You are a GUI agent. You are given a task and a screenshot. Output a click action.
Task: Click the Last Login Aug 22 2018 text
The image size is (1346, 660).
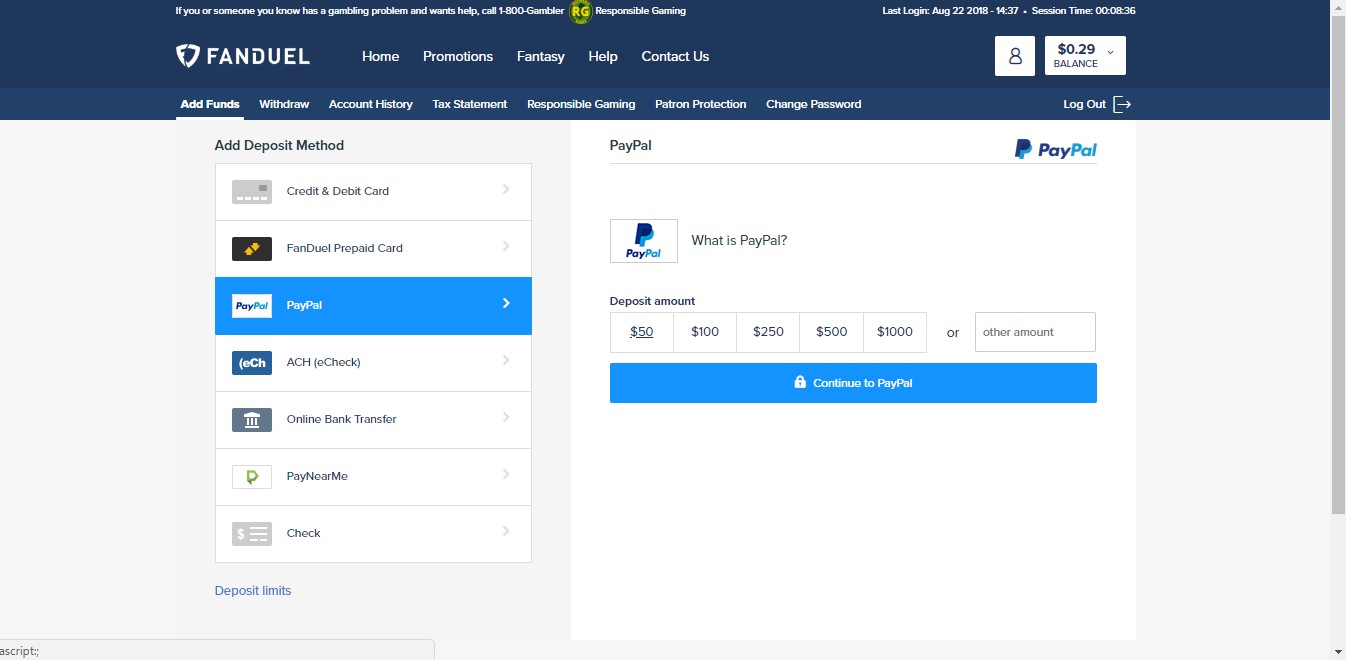(950, 11)
